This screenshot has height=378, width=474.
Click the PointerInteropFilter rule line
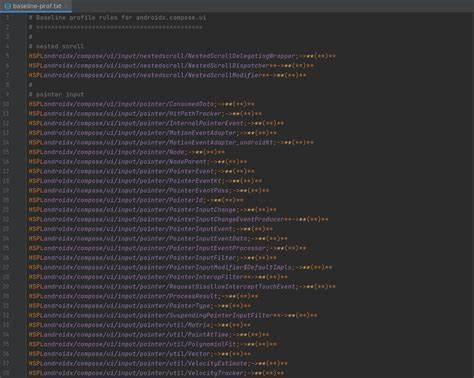(x=158, y=277)
